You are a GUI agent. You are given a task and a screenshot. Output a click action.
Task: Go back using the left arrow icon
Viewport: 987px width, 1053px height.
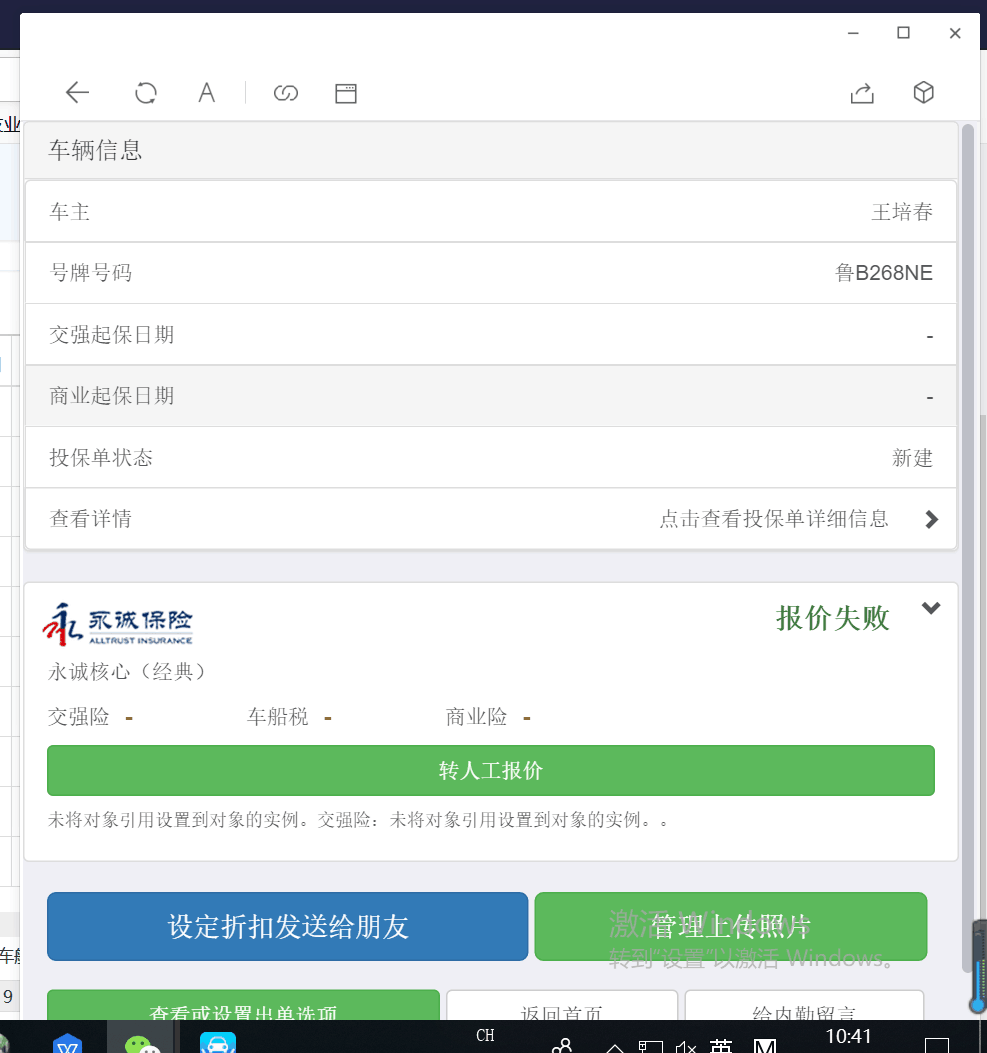(77, 93)
